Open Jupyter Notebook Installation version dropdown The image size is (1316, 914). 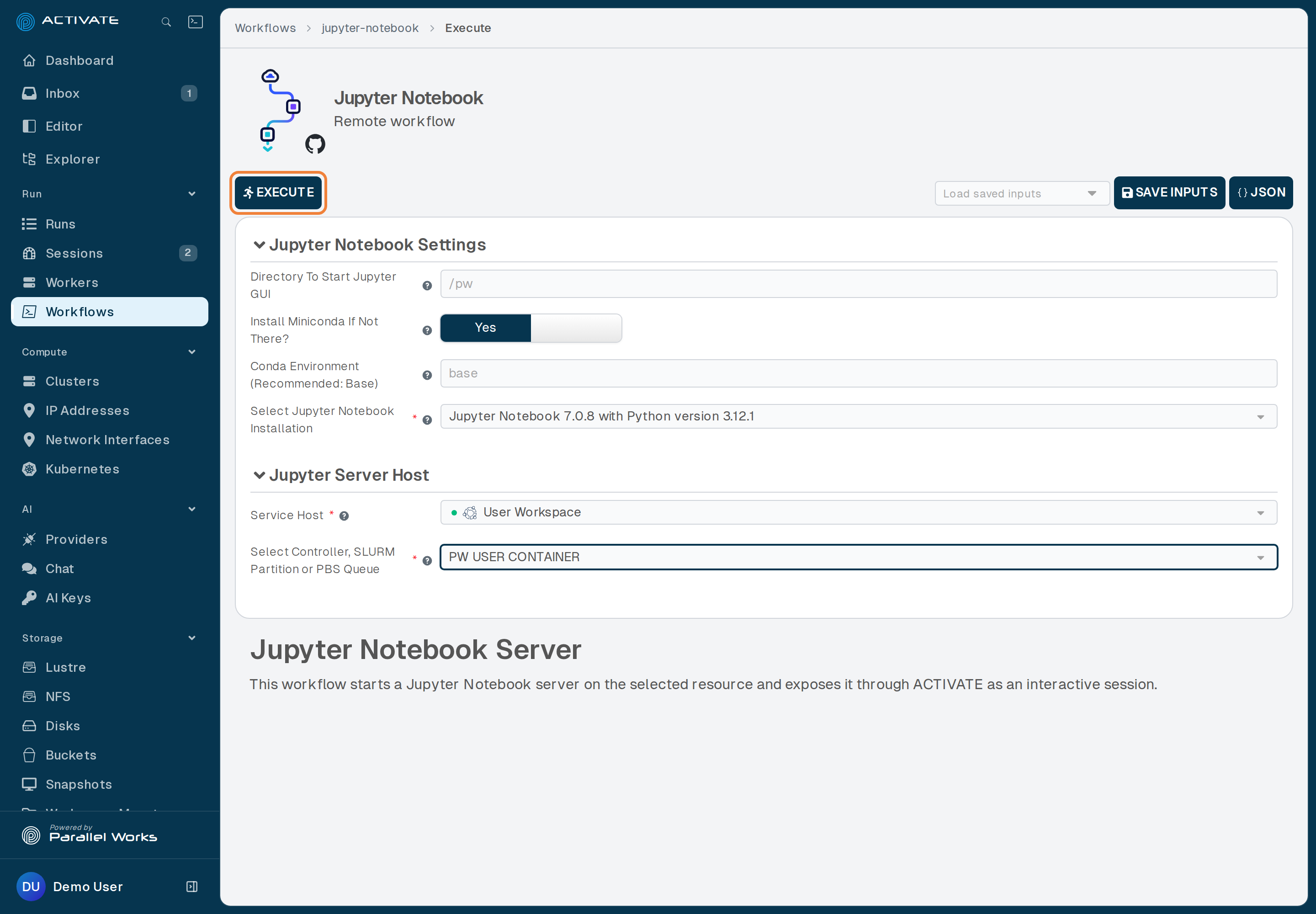tap(858, 416)
